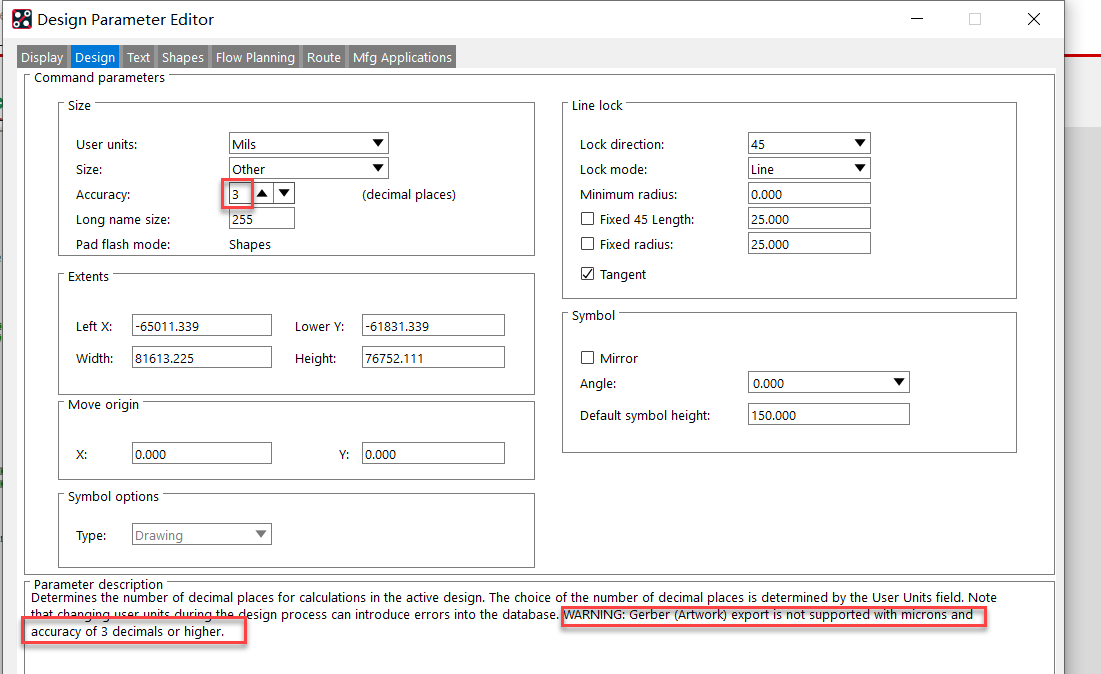Click the Long name size field
Screen dimensions: 1101x674
pyautogui.click(x=261, y=219)
